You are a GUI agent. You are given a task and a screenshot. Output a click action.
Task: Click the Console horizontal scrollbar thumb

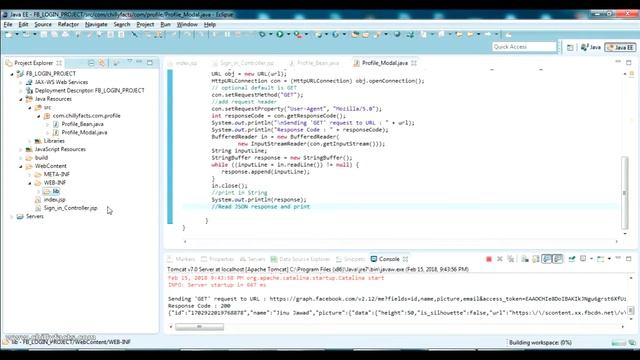point(199,327)
